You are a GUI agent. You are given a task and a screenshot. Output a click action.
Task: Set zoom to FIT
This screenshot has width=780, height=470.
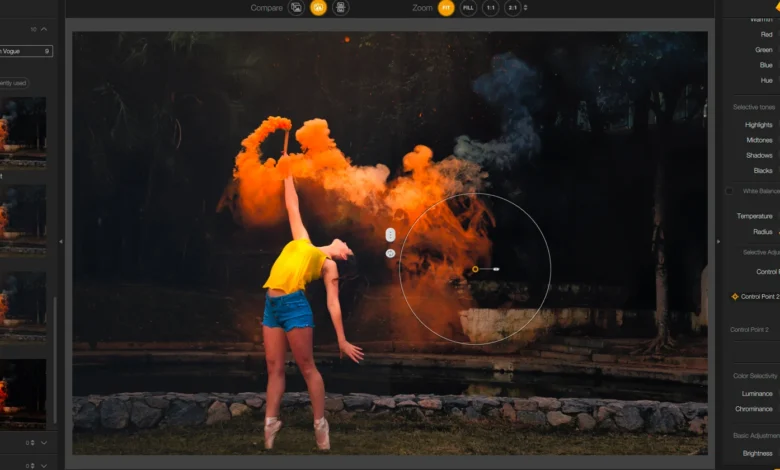(446, 7)
